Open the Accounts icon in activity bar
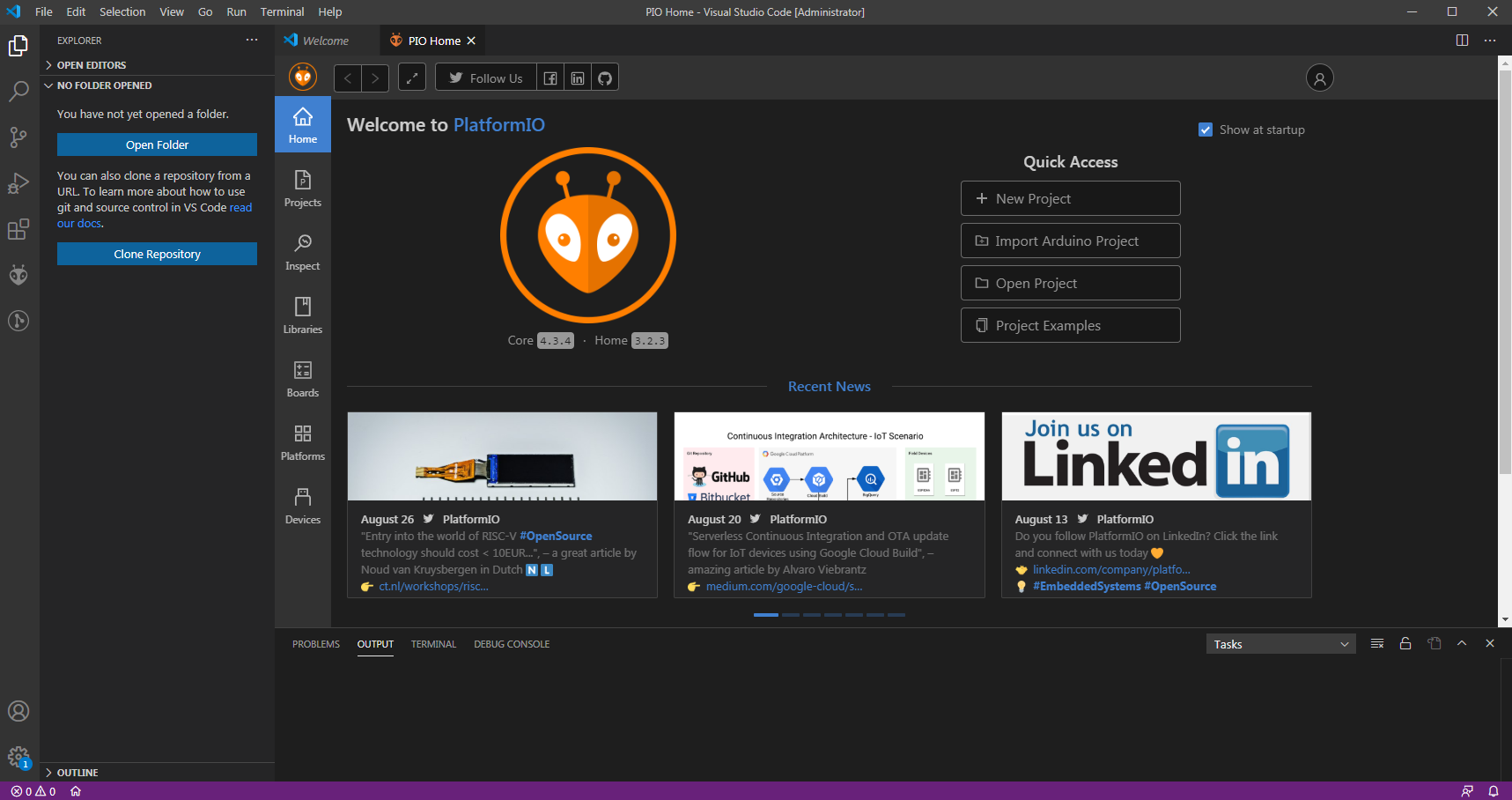 click(x=18, y=711)
